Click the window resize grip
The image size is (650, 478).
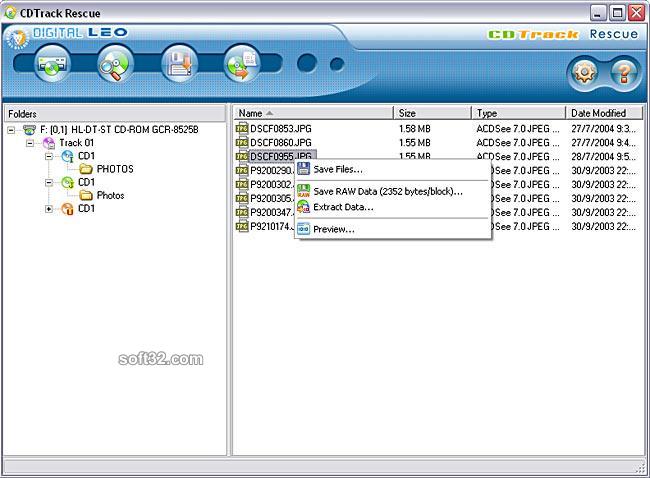point(640,468)
